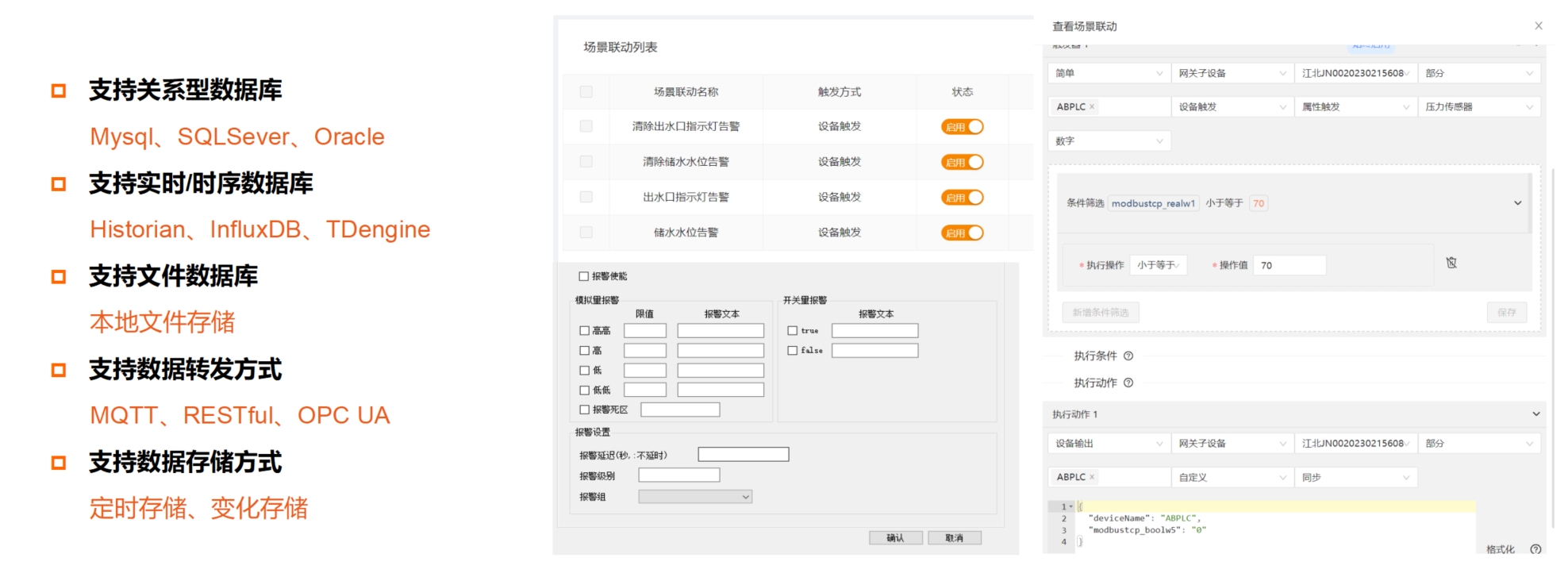Click the help icon next to 执行条件
1568x577 pixels.
(1128, 356)
